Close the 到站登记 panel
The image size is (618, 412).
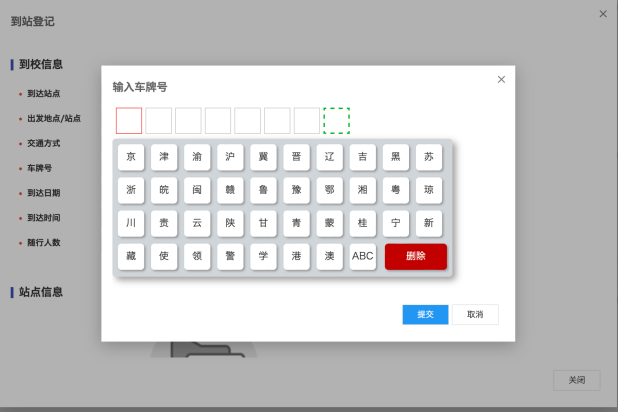tap(603, 14)
